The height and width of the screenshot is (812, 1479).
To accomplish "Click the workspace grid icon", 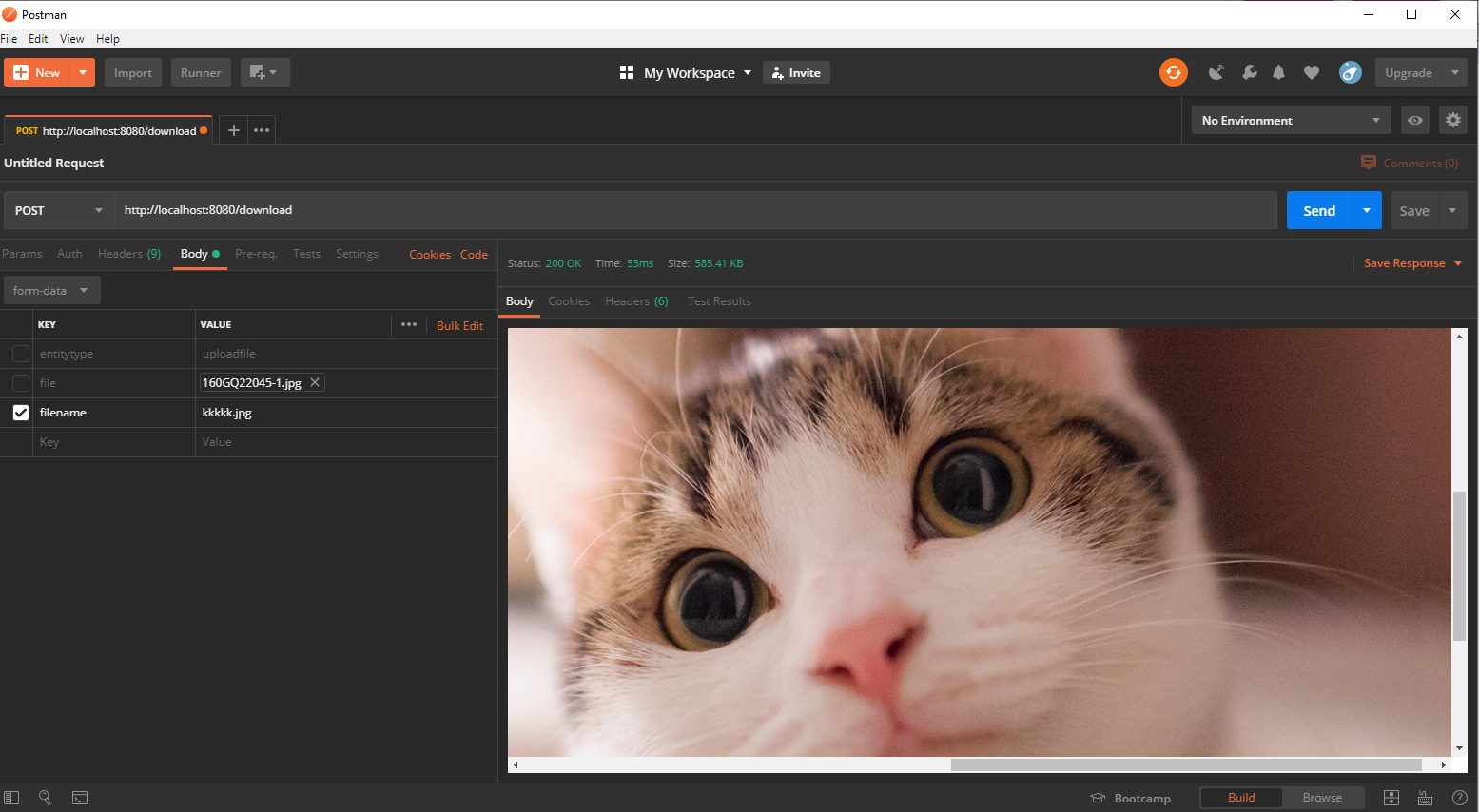I will pos(627,72).
